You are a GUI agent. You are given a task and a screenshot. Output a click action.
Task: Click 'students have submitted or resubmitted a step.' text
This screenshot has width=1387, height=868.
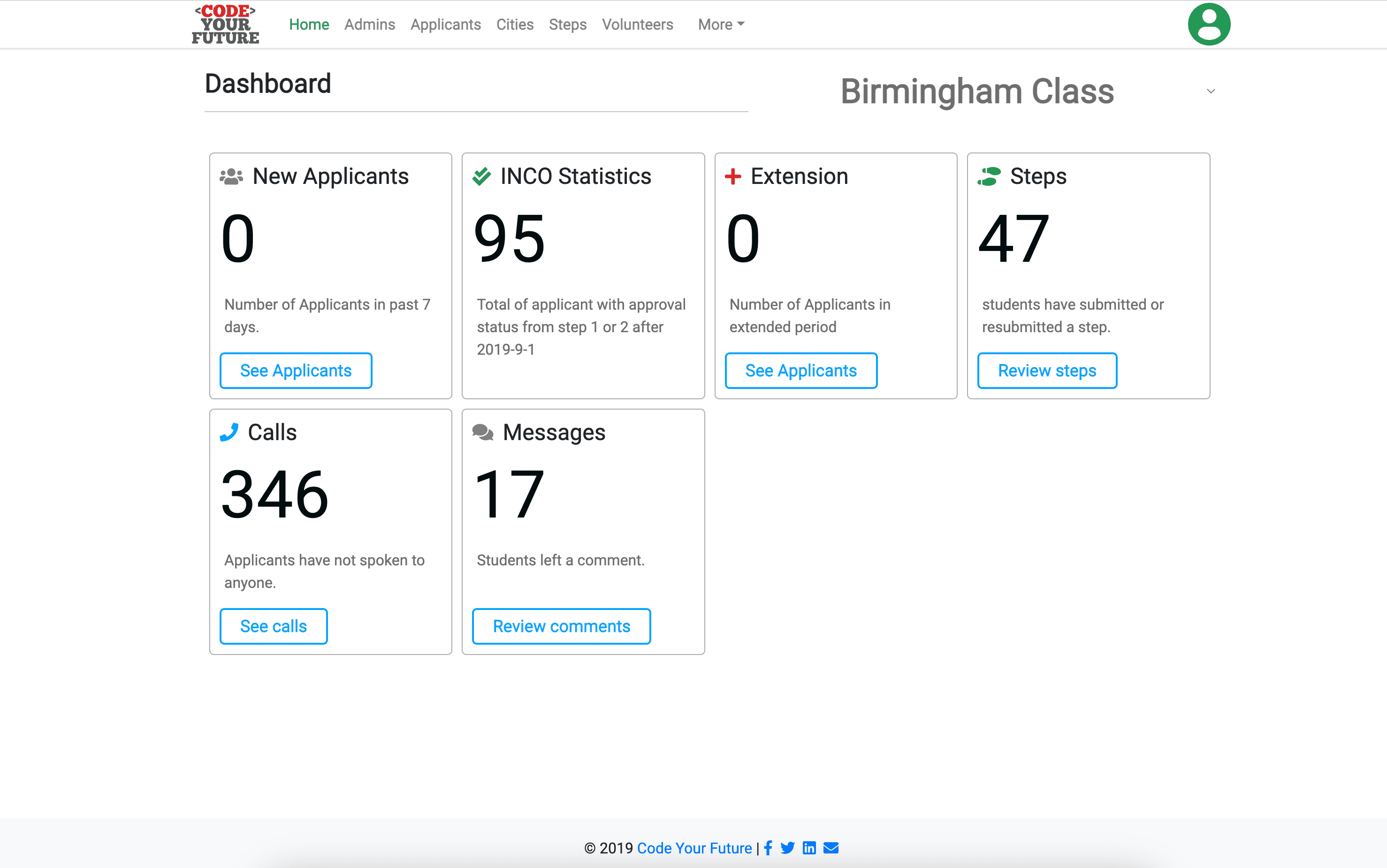click(x=1073, y=315)
